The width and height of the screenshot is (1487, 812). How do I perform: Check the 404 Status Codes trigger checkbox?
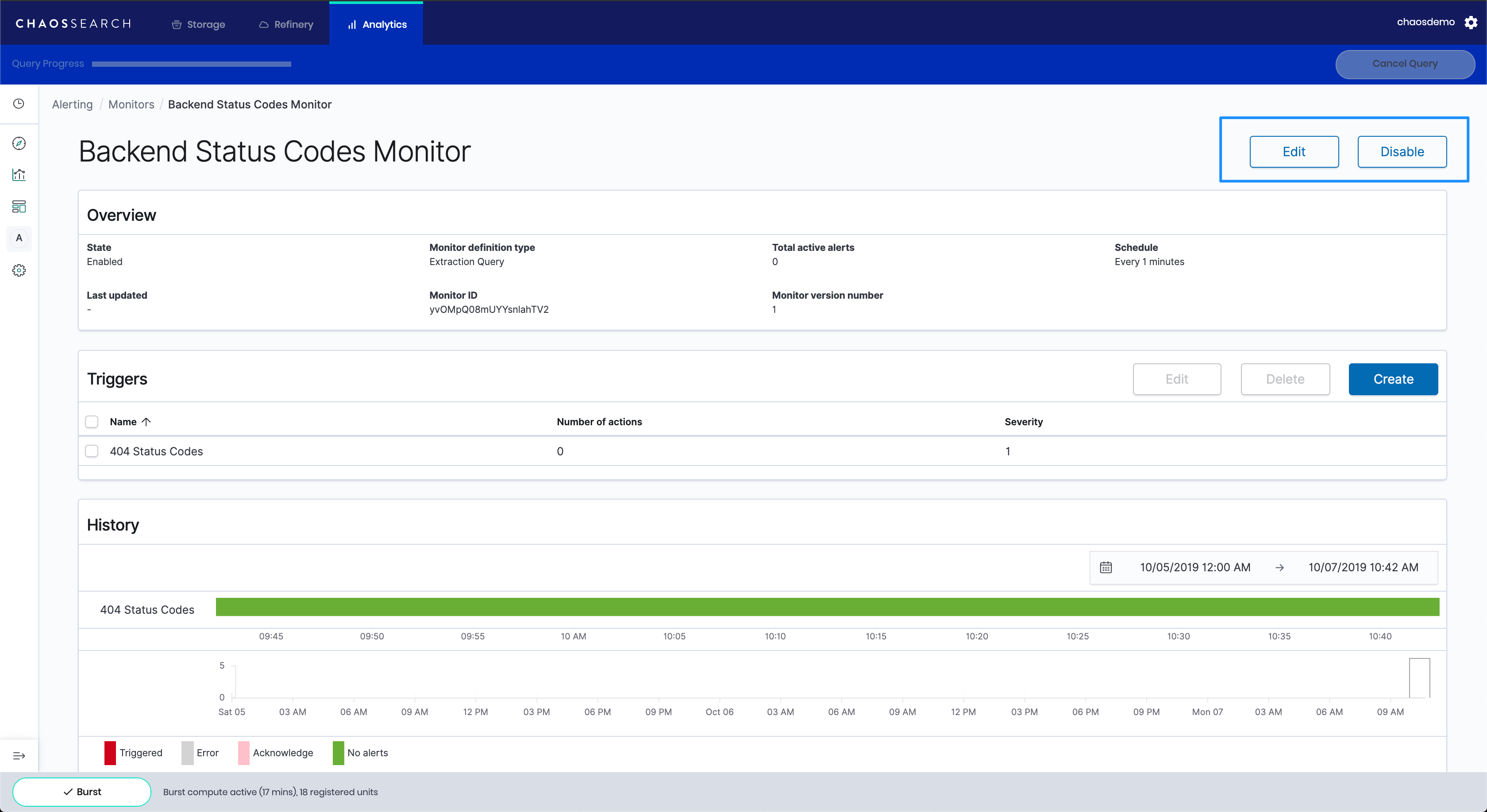92,451
